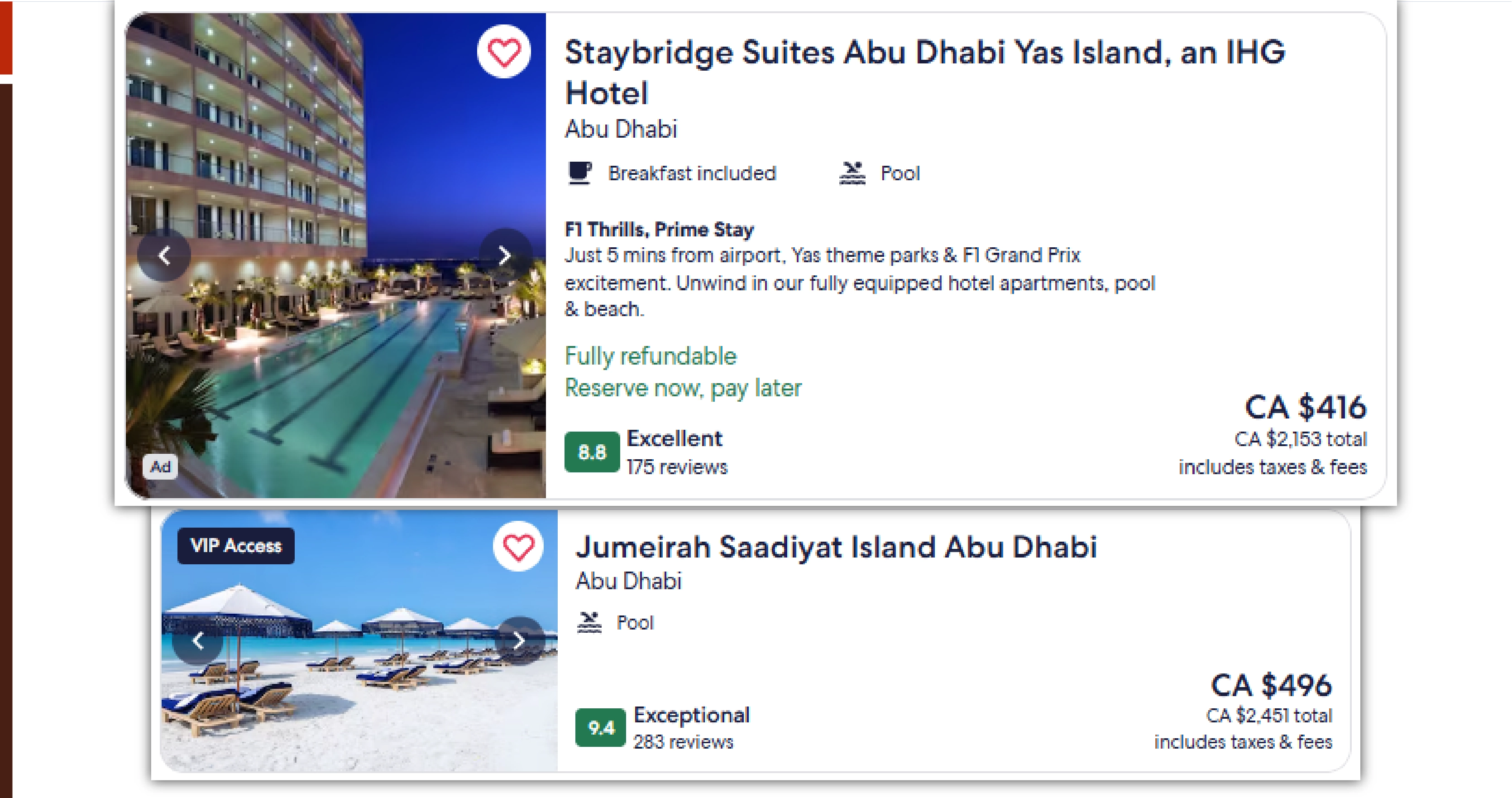Screen dimensions: 1512x798
Task: Click the Pool icon on Staybridge listing
Action: [x=852, y=173]
